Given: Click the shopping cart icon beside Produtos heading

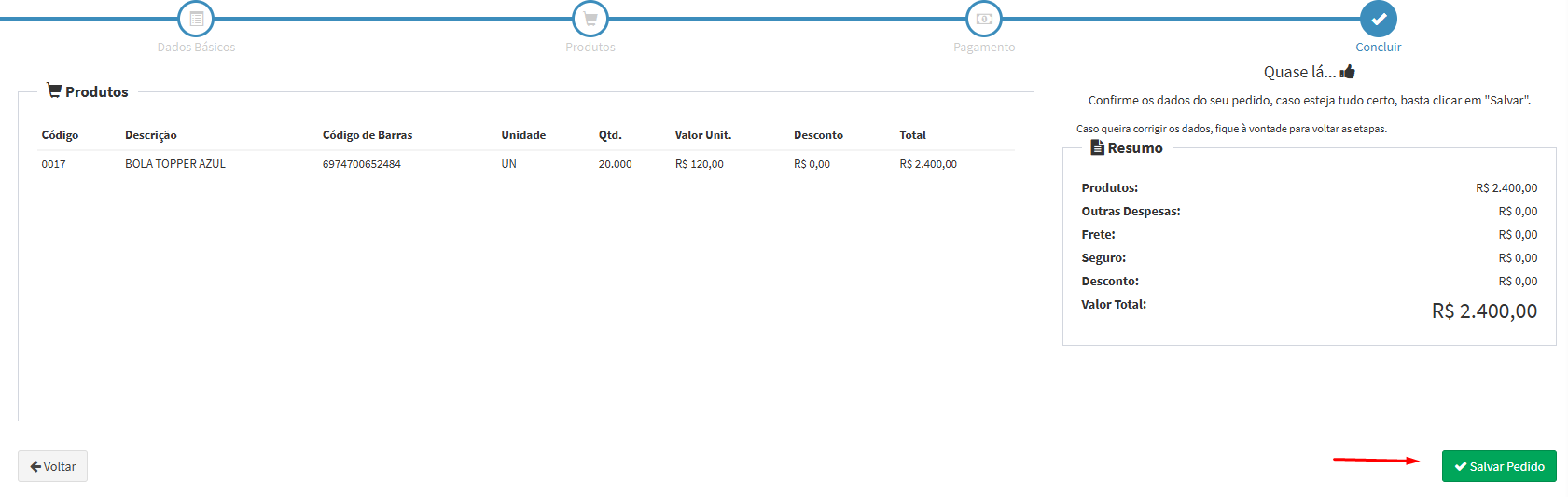Looking at the screenshot, I should coord(54,91).
